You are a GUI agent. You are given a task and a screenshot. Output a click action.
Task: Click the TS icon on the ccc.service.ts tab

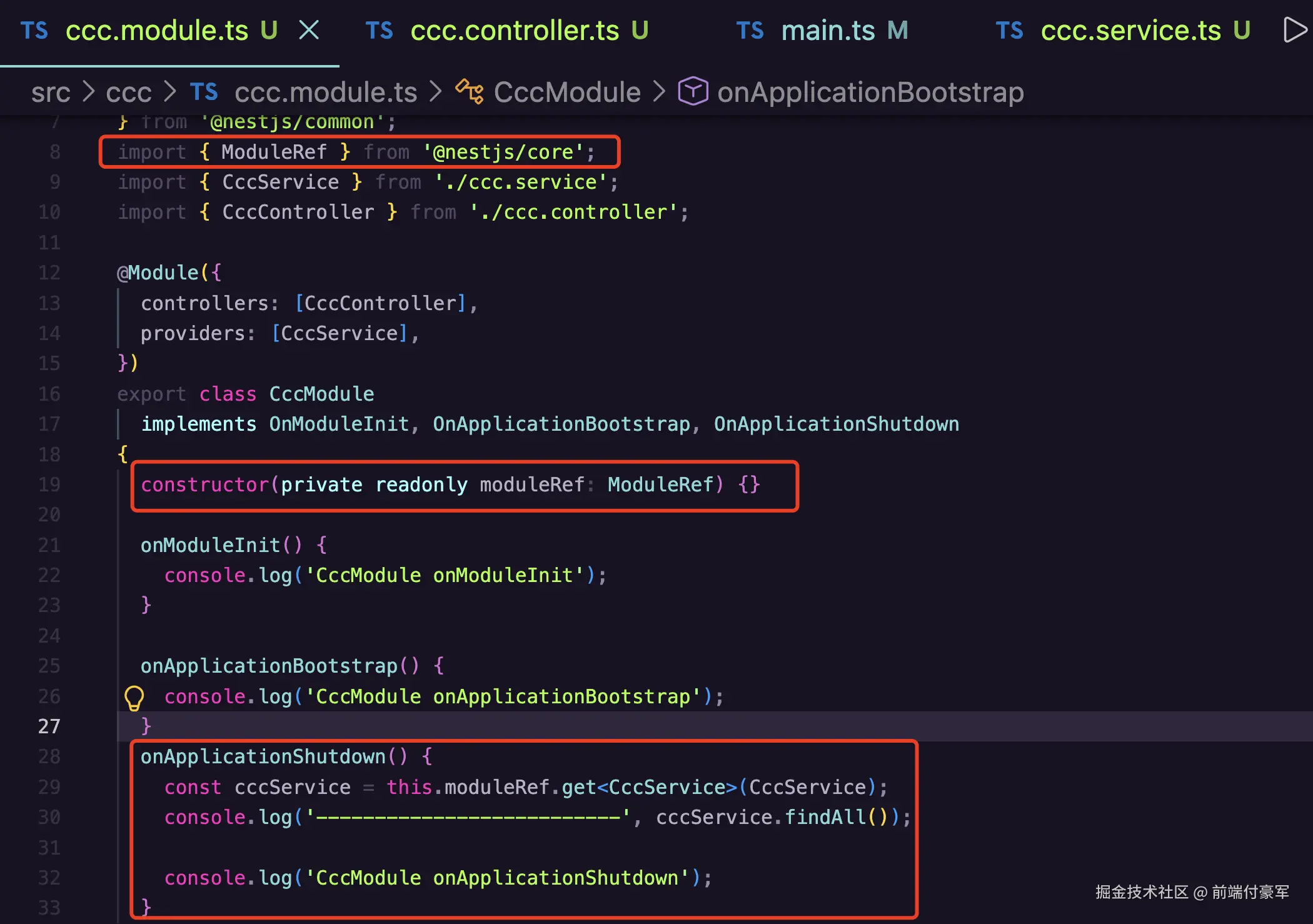click(x=1009, y=31)
